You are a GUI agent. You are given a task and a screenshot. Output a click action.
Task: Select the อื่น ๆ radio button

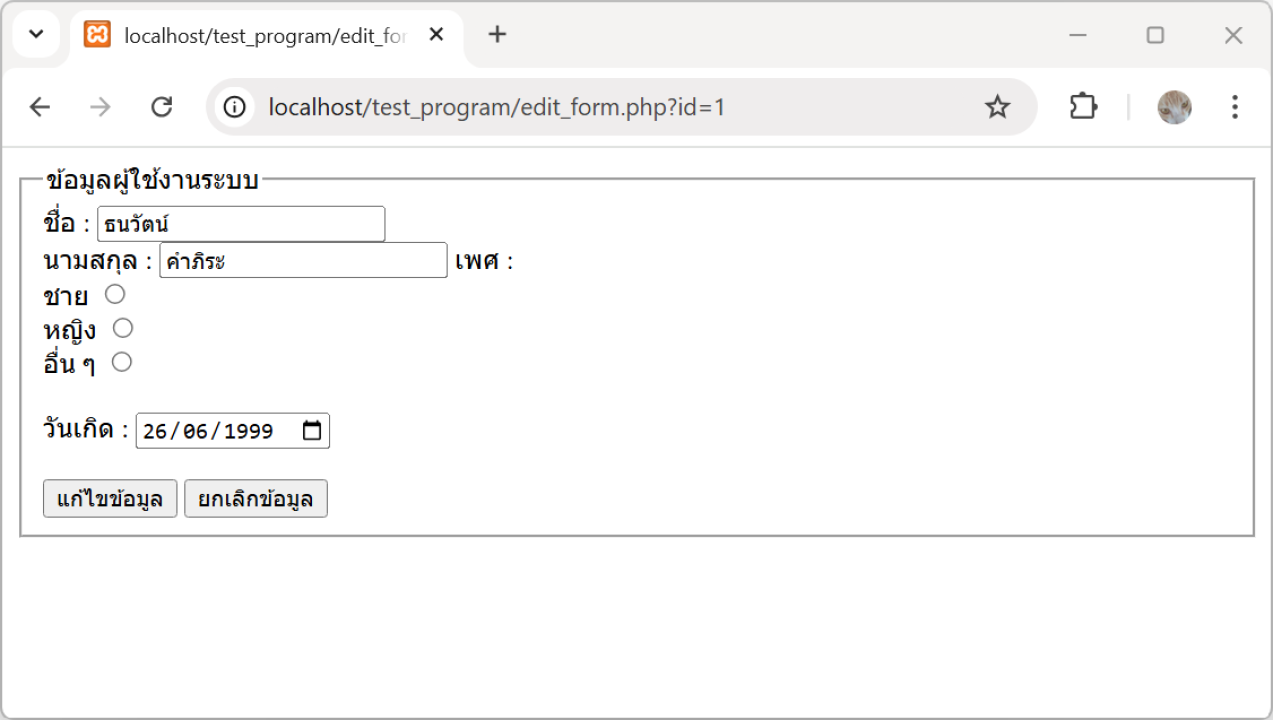(x=121, y=362)
